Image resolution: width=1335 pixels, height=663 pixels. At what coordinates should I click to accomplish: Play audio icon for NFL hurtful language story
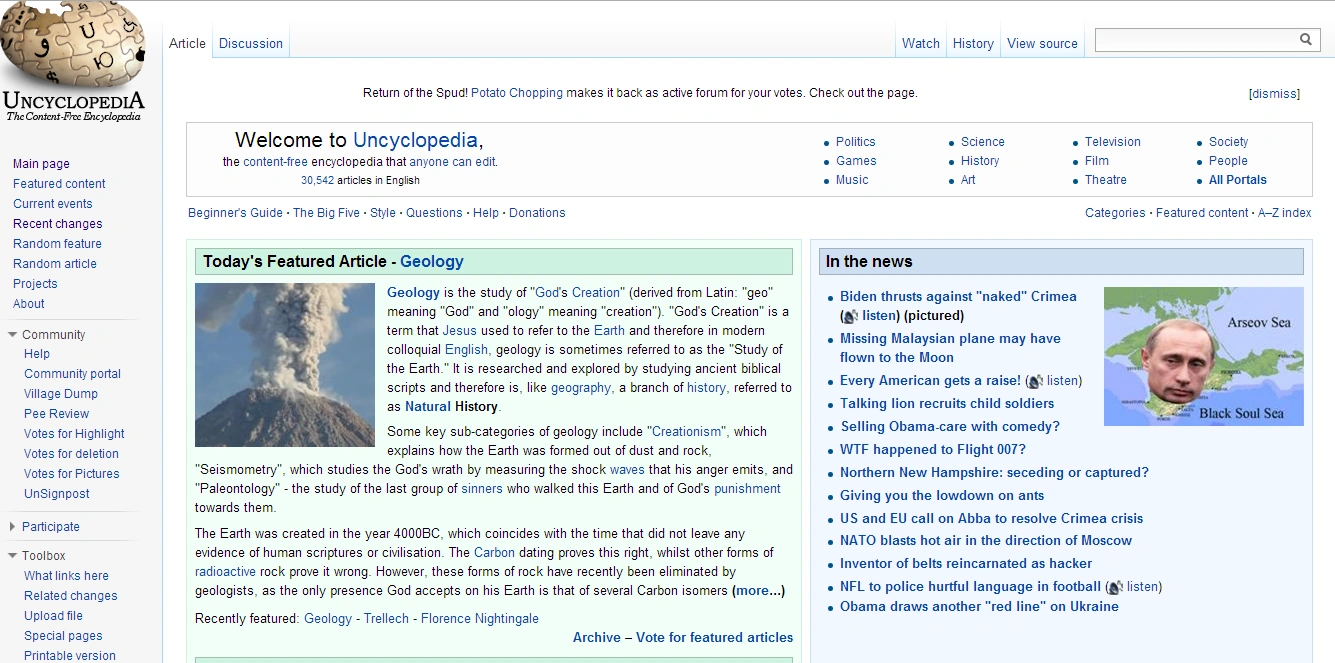[x=1115, y=587]
